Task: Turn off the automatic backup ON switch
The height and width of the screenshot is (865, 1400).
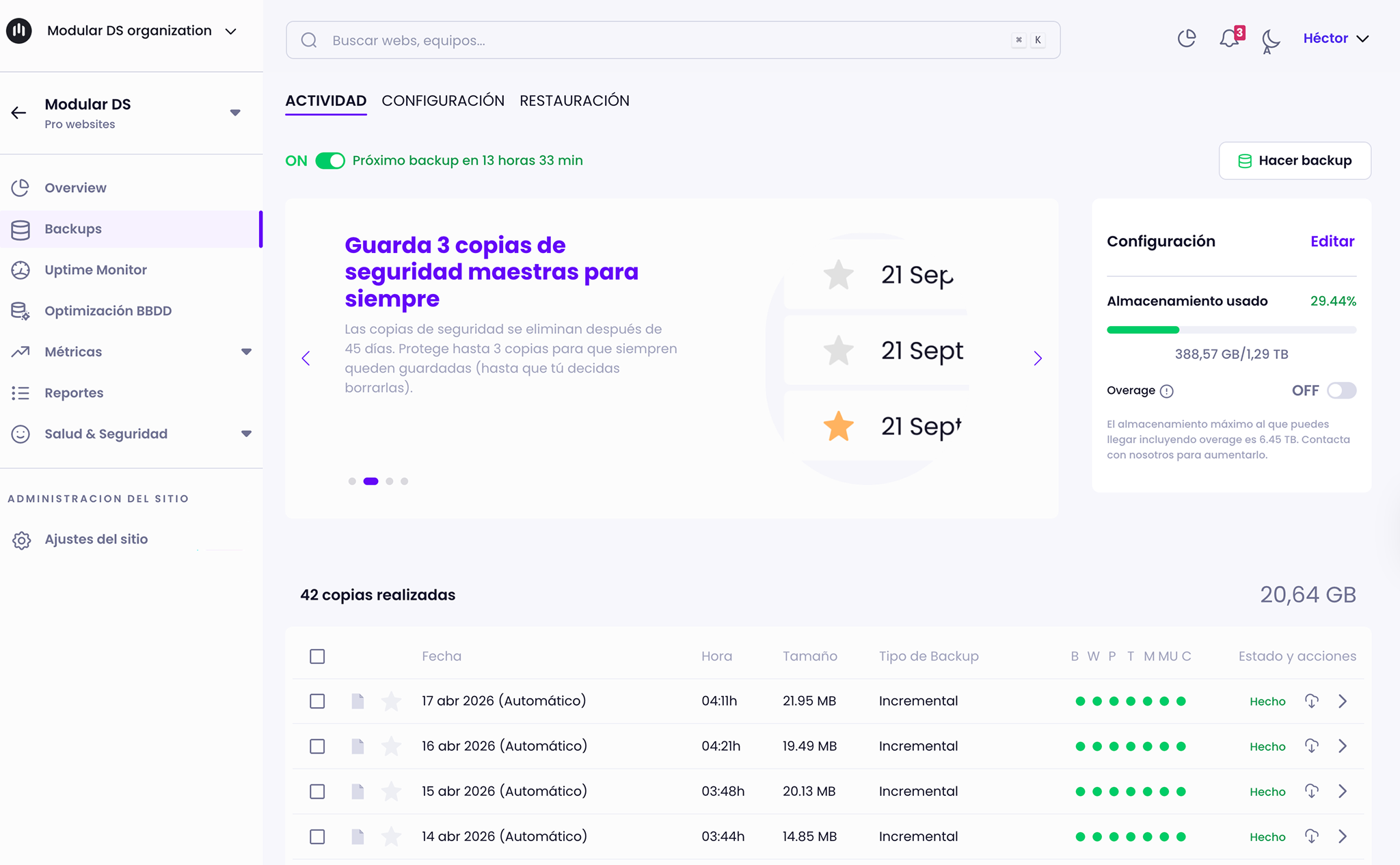Action: 330,161
